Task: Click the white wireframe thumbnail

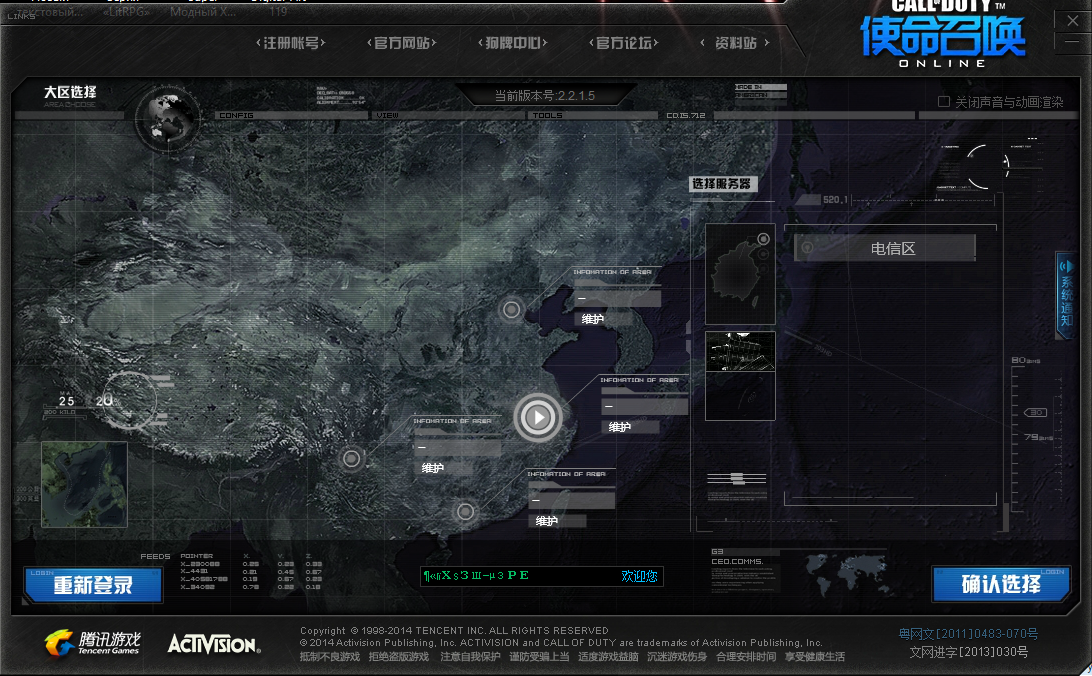Action: [740, 352]
